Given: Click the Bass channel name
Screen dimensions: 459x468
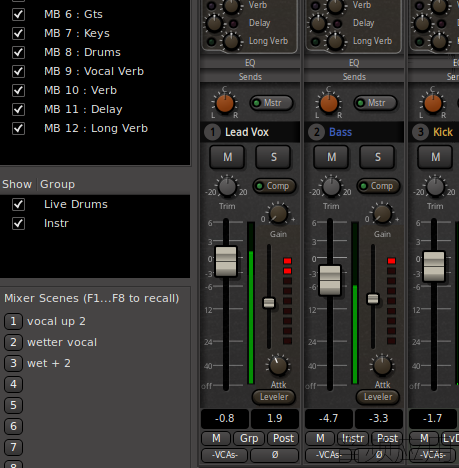Looking at the screenshot, I should [x=340, y=132].
